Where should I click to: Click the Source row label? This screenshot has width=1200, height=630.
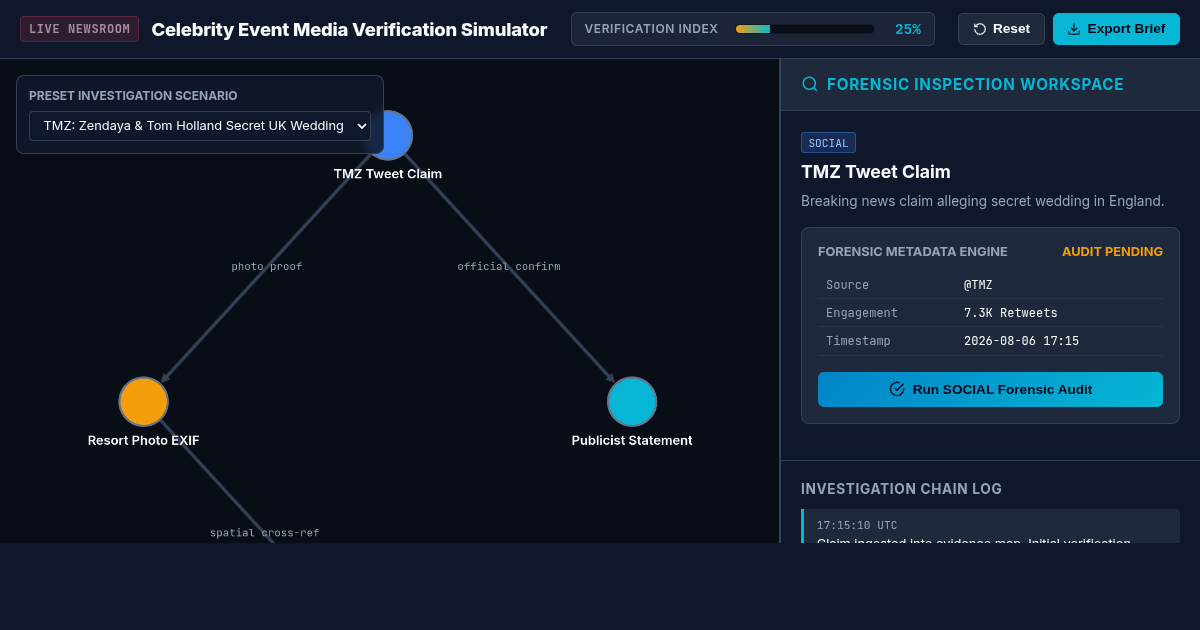click(x=847, y=285)
